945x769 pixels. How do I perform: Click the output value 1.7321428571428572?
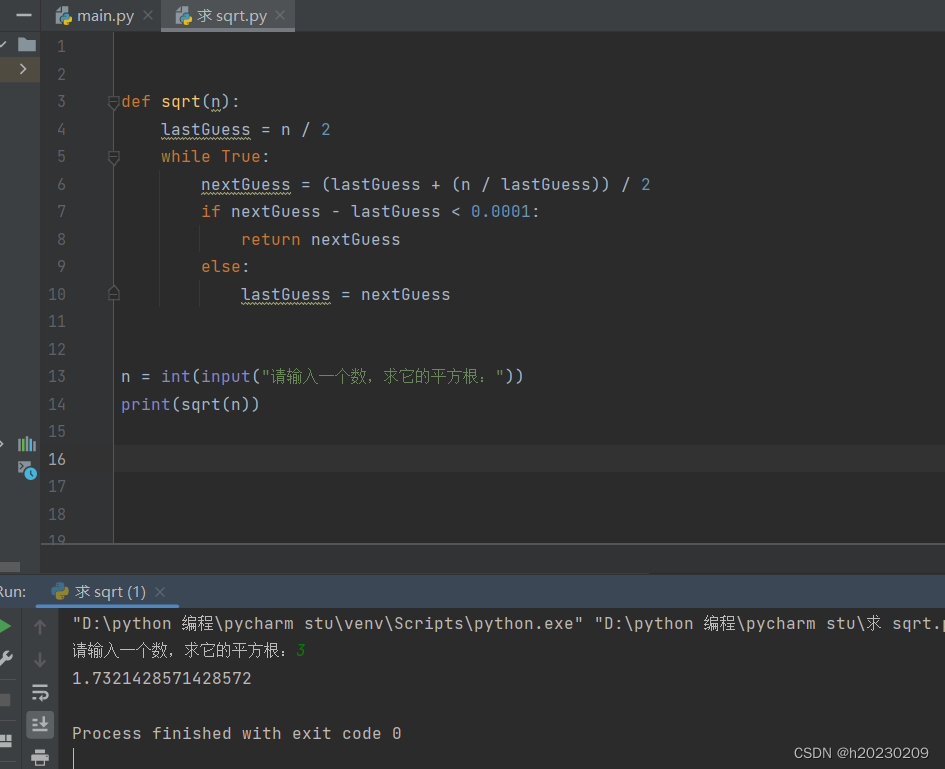click(x=162, y=679)
